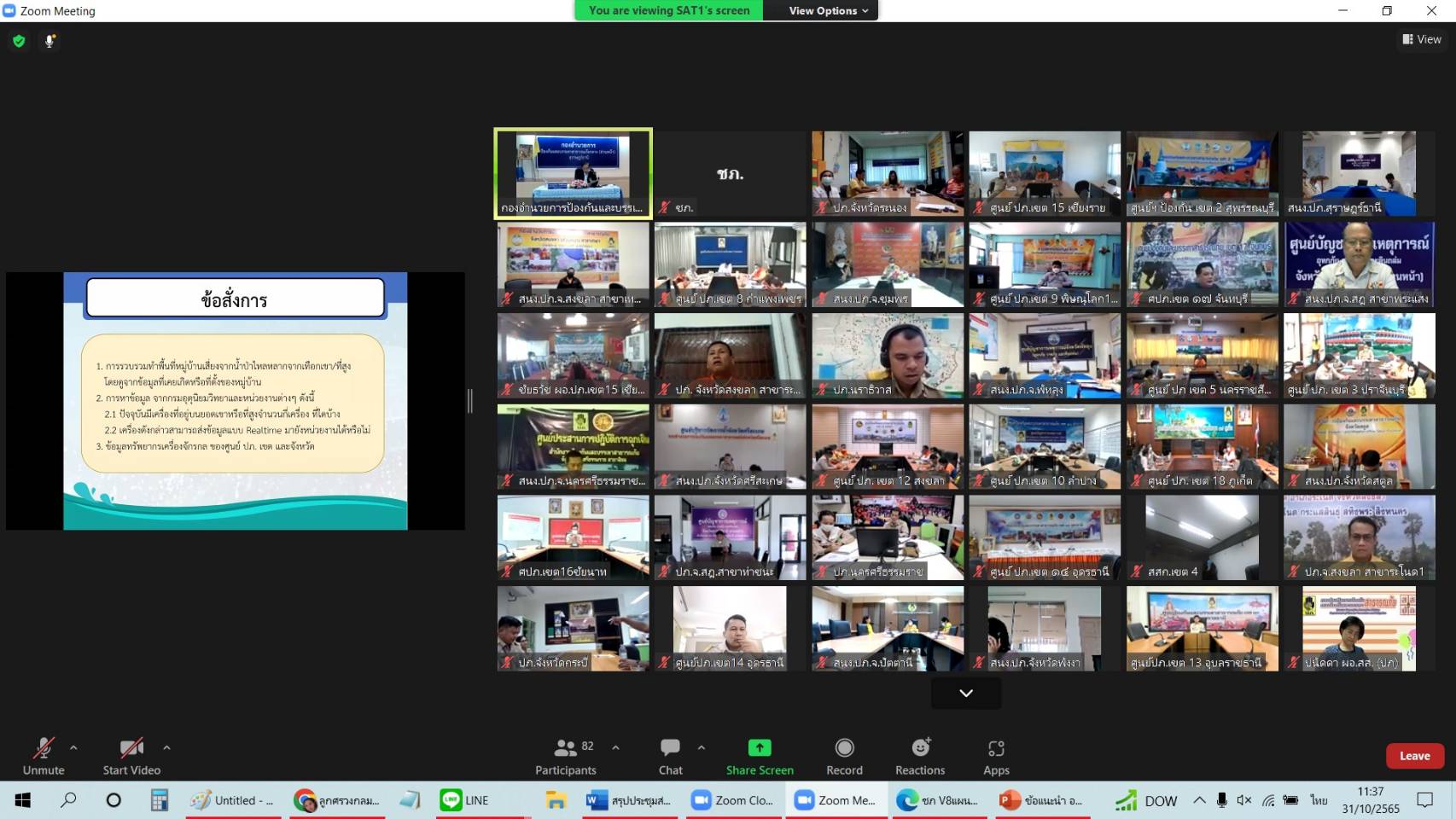Open the Participants panel

[x=565, y=756]
